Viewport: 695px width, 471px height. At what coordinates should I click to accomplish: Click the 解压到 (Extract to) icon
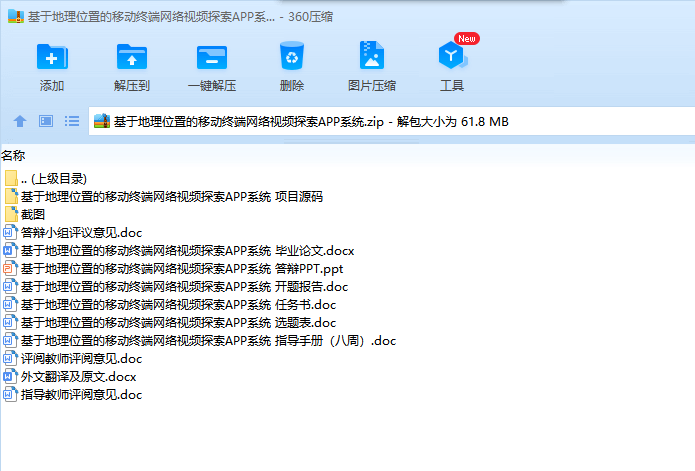click(132, 56)
